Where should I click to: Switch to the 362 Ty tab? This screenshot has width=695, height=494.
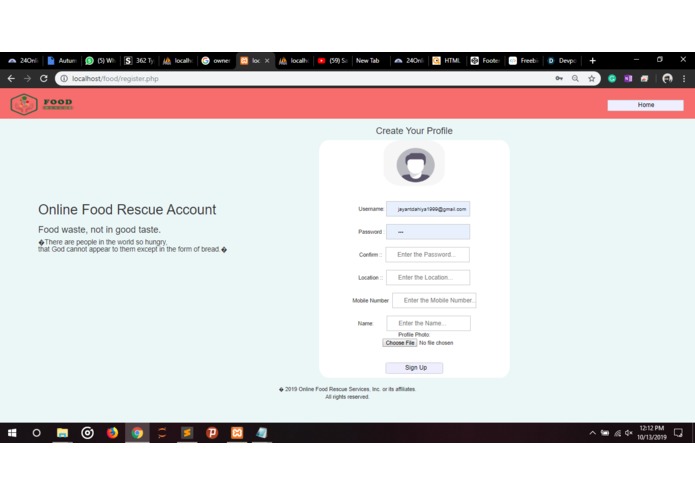click(139, 61)
